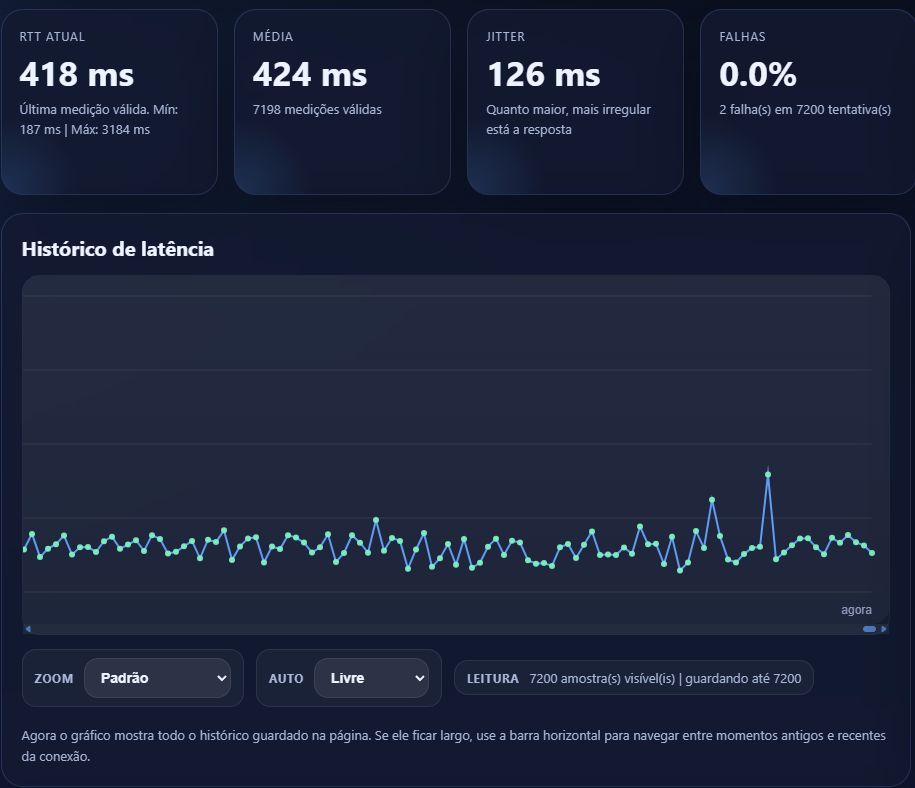Viewport: 915px width, 788px height.
Task: Select the Média stat card
Action: click(x=342, y=102)
